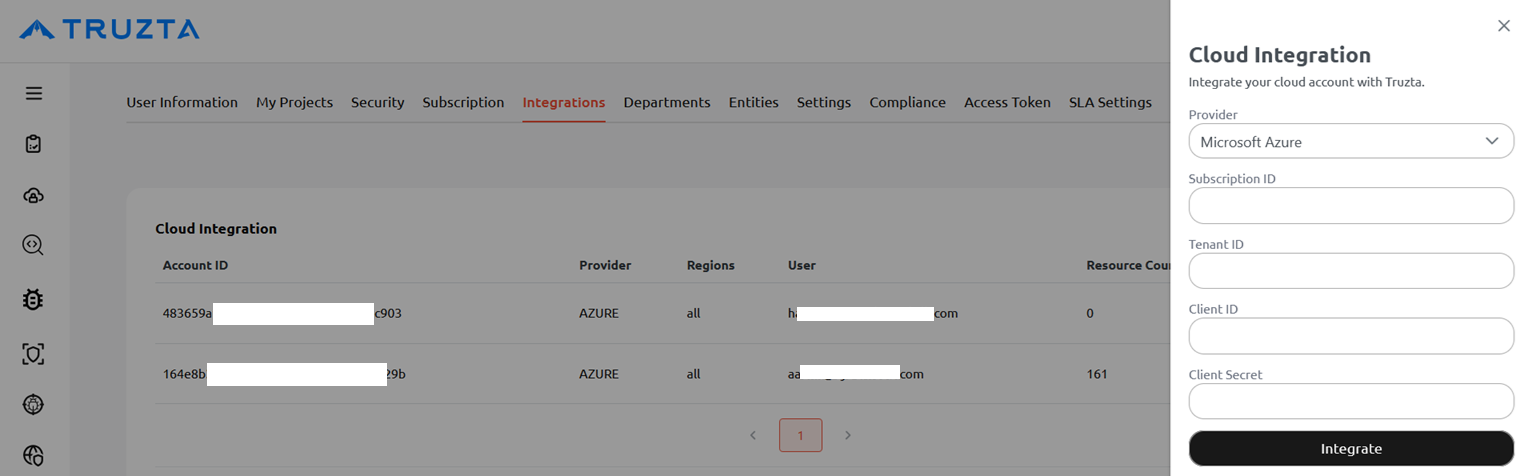
Task: Click the clipboard checklist sidebar icon
Action: pyautogui.click(x=34, y=144)
